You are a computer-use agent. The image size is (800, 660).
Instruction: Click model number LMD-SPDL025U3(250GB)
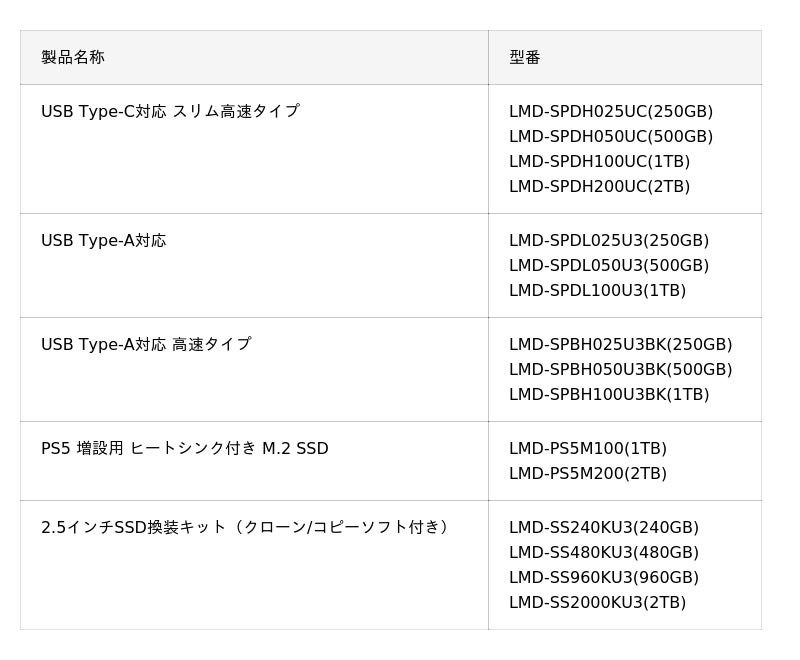click(x=609, y=240)
